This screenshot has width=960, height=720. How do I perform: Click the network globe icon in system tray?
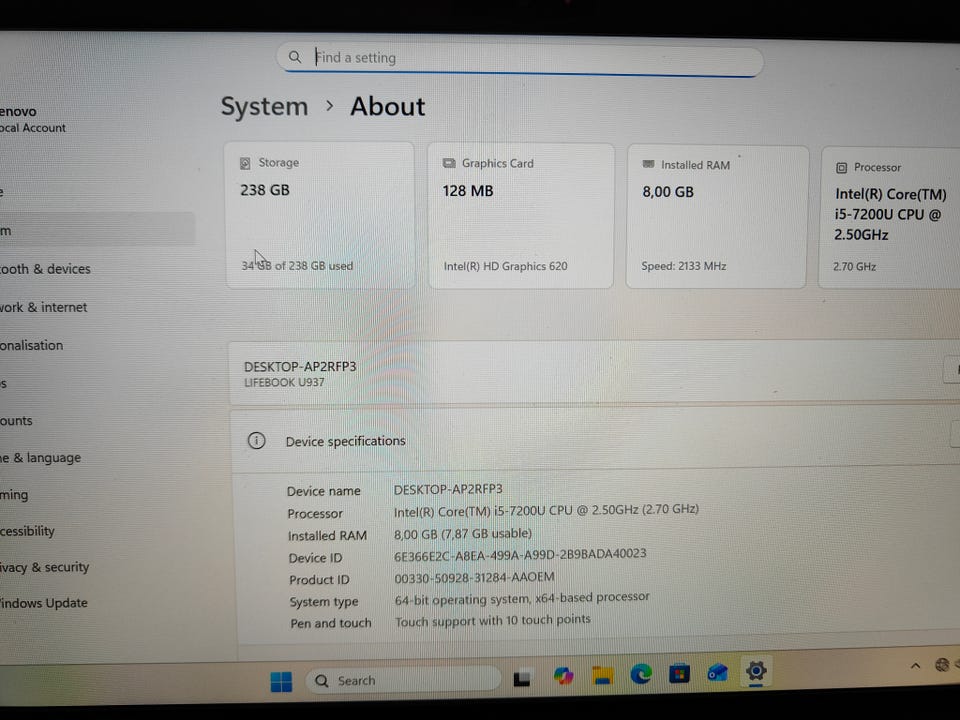pos(943,664)
